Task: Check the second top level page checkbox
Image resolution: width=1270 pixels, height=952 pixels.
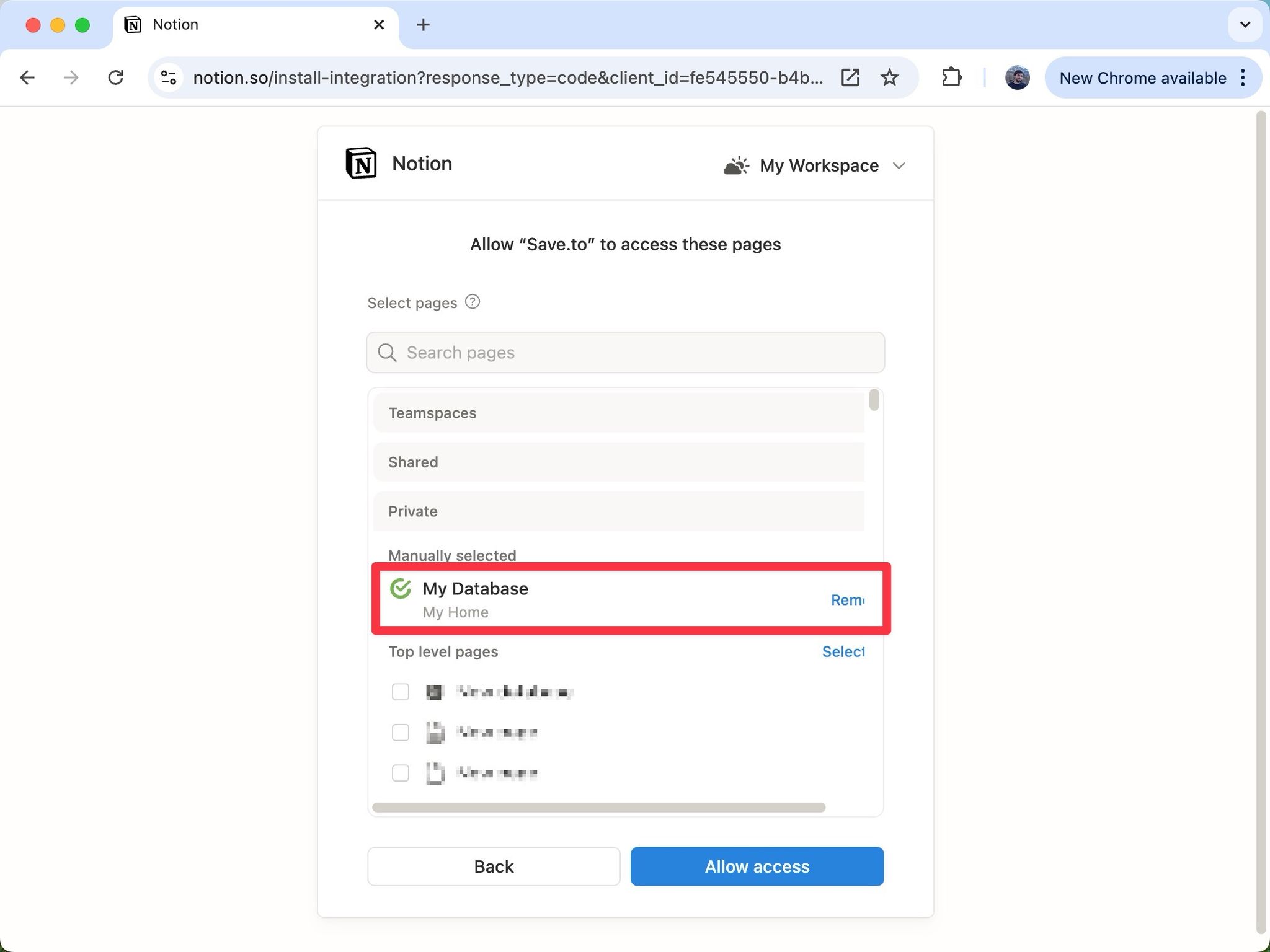Action: tap(401, 733)
